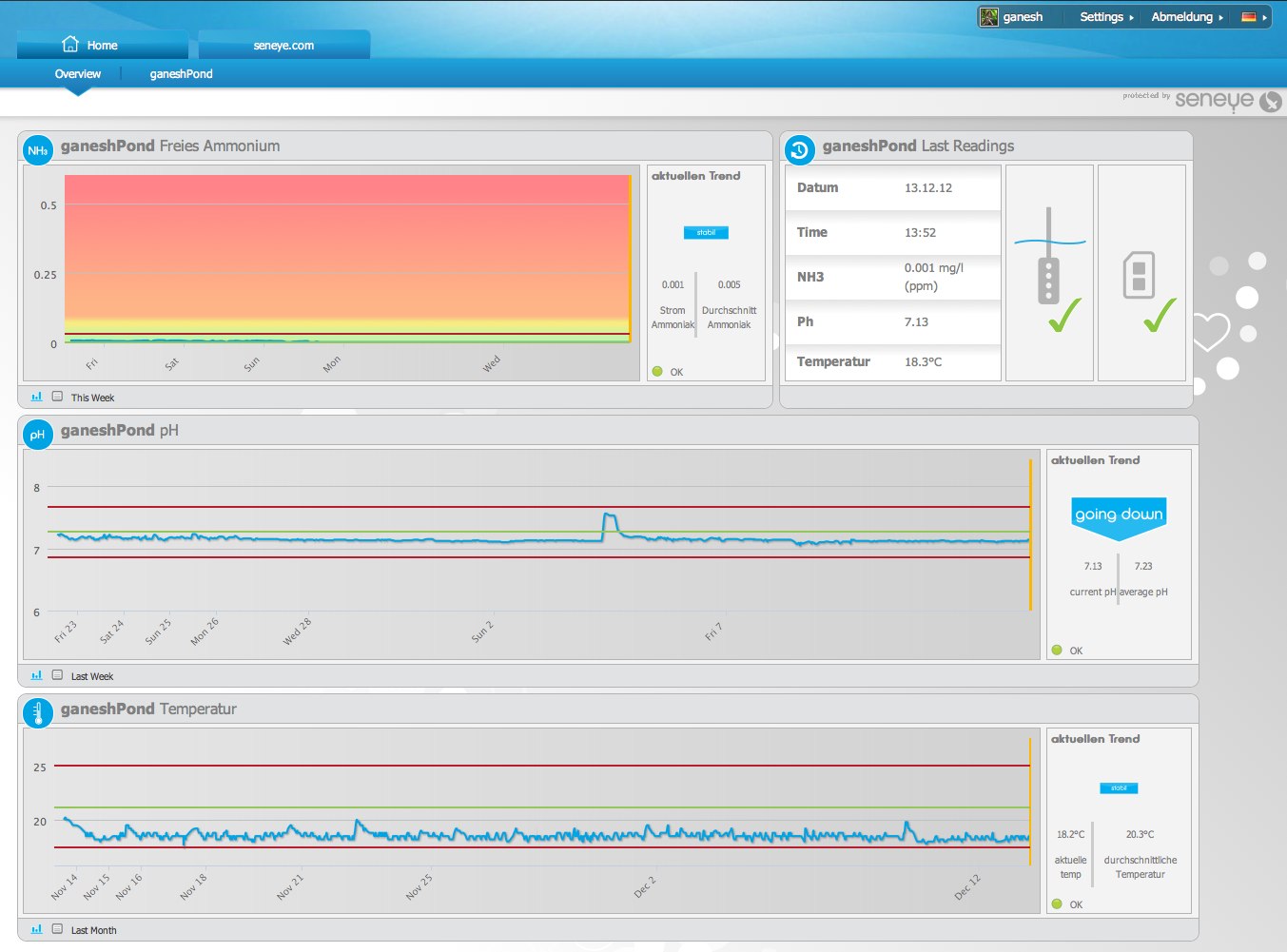
Task: Click the seneye slide status icon
Action: (x=1140, y=276)
